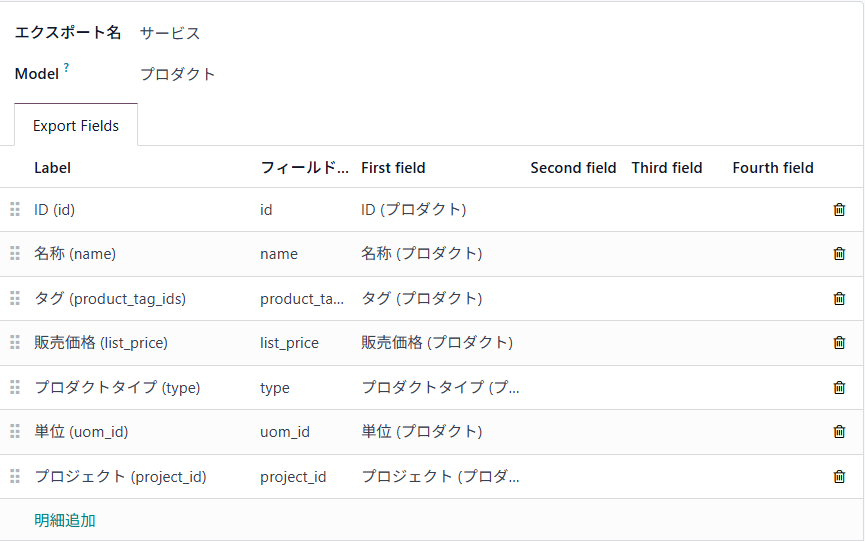Delete the 名称 (name) export row
This screenshot has height=541, width=865.
839,254
